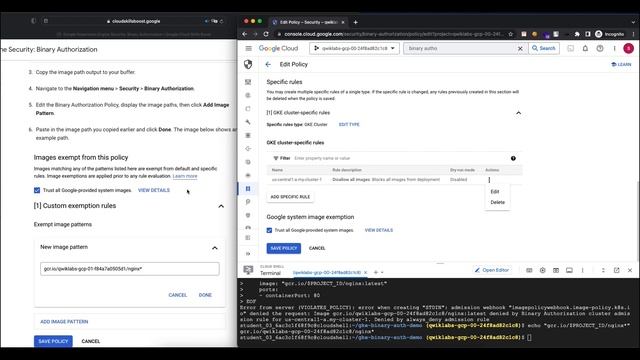
Task: Click SAVE POLICY in the console window
Action: click(x=284, y=248)
